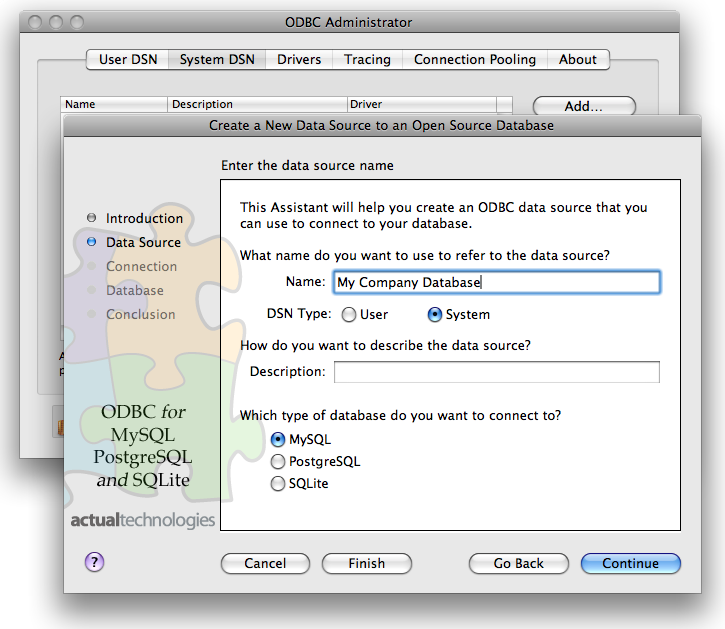Click the Driver column header
Image resolution: width=725 pixels, height=629 pixels.
pyautogui.click(x=422, y=104)
